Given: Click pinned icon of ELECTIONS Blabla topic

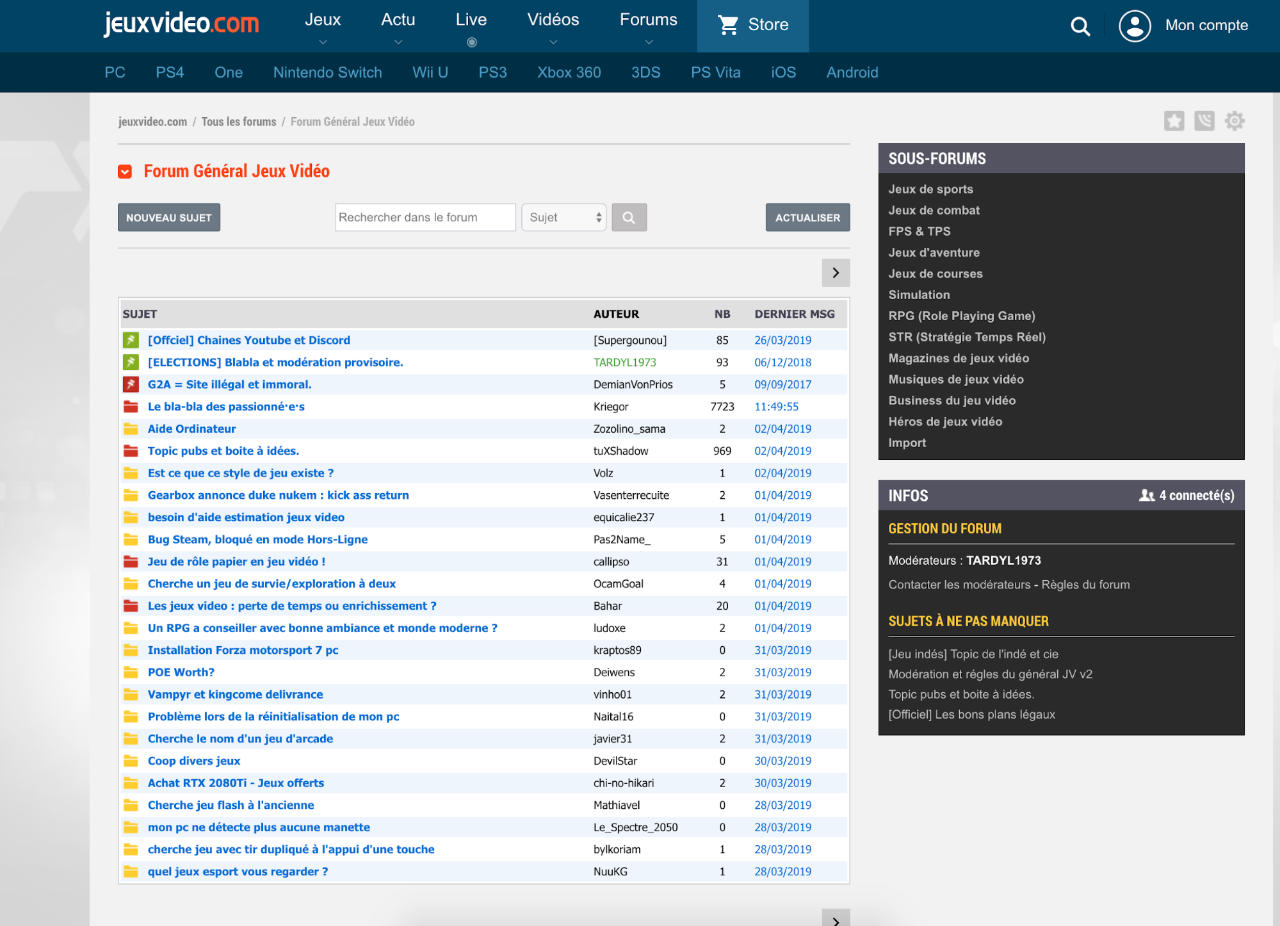Looking at the screenshot, I should [x=130, y=362].
